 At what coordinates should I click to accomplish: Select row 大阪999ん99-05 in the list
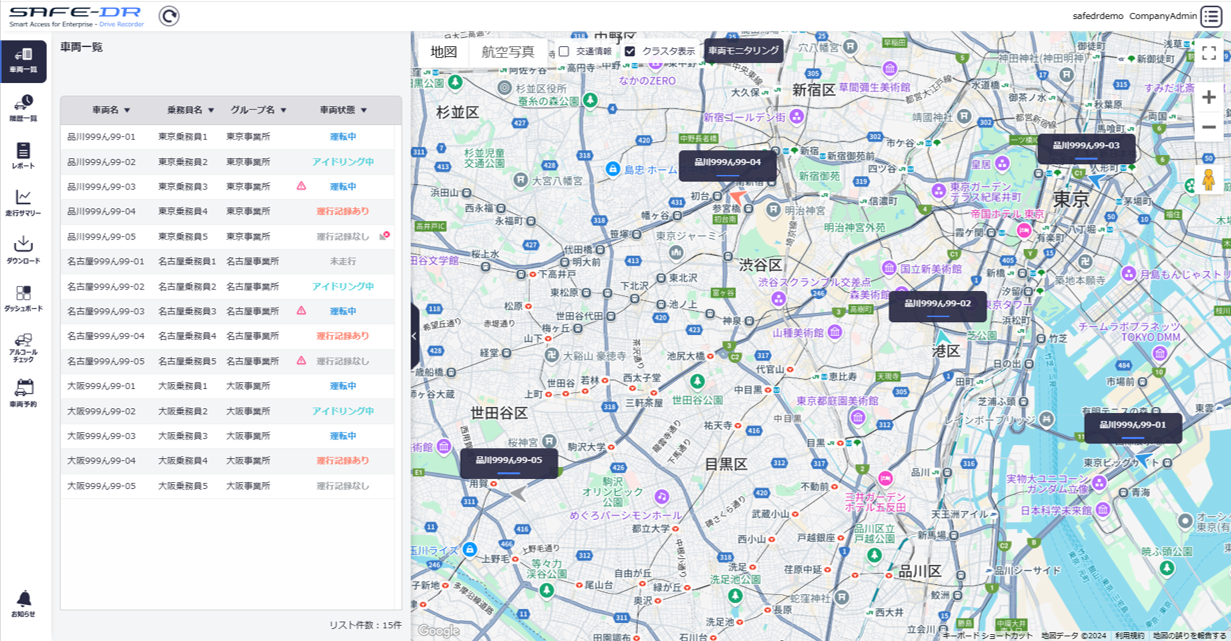(230, 486)
